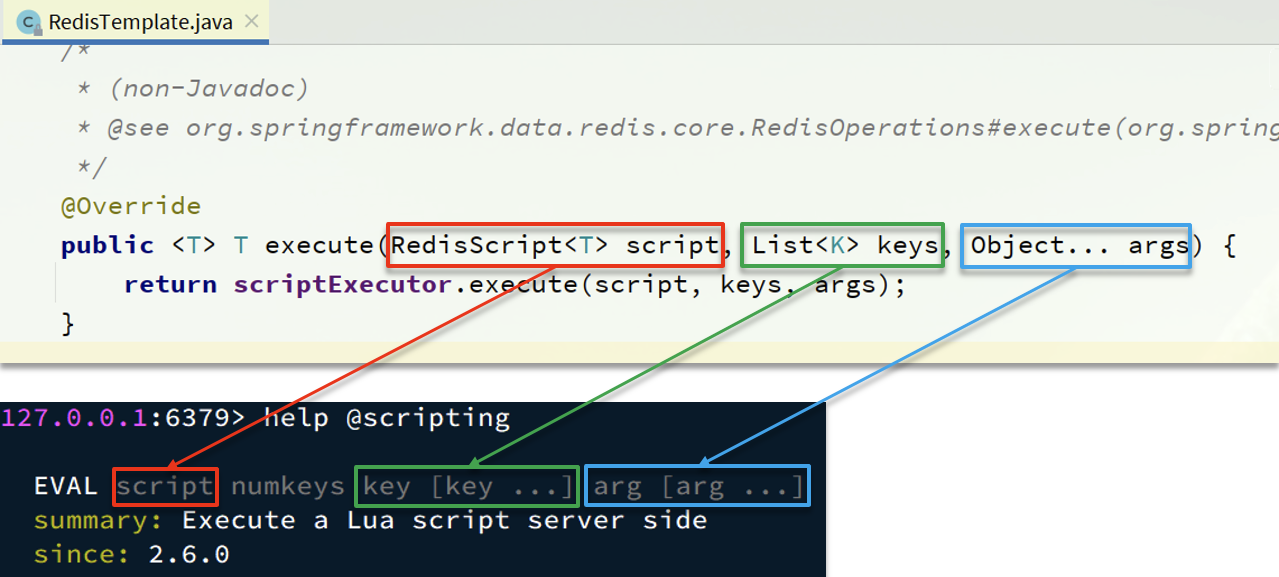Click the scriptExecutor field reference

[344, 285]
